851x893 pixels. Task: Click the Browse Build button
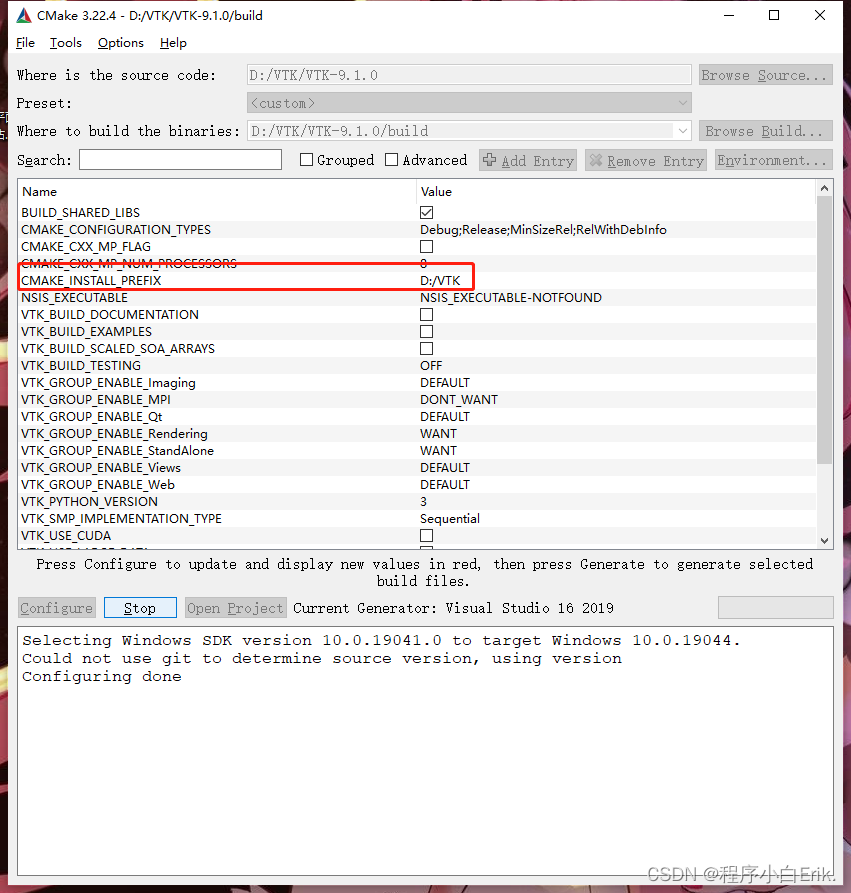coord(765,129)
